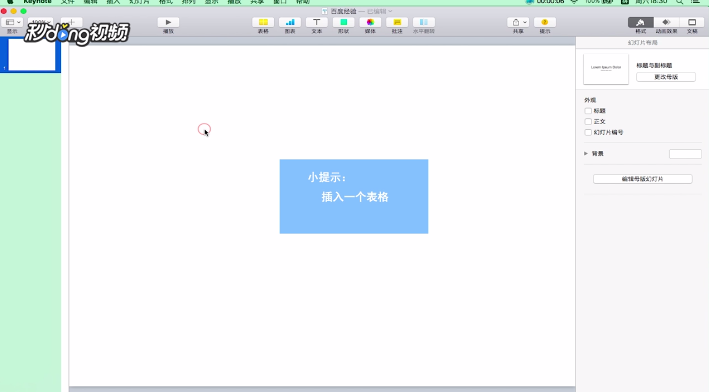
Task: Switch to the Animate (动画效果) inspector
Action: click(666, 22)
